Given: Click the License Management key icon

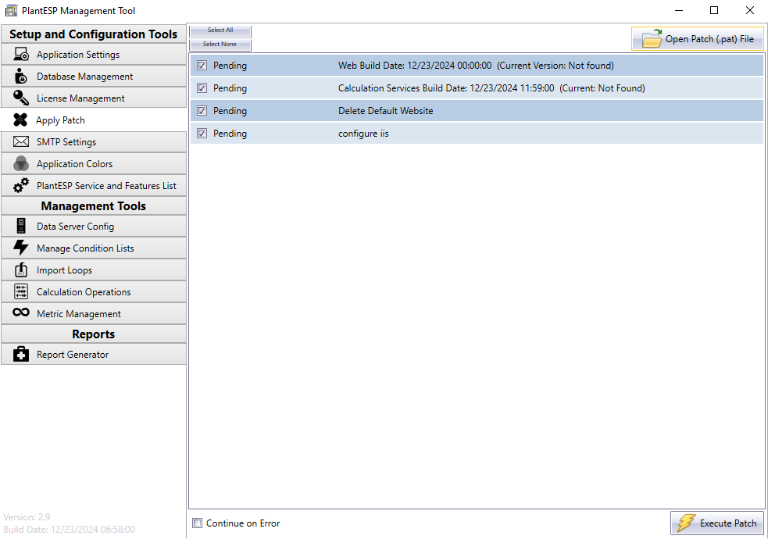Looking at the screenshot, I should 21,98.
